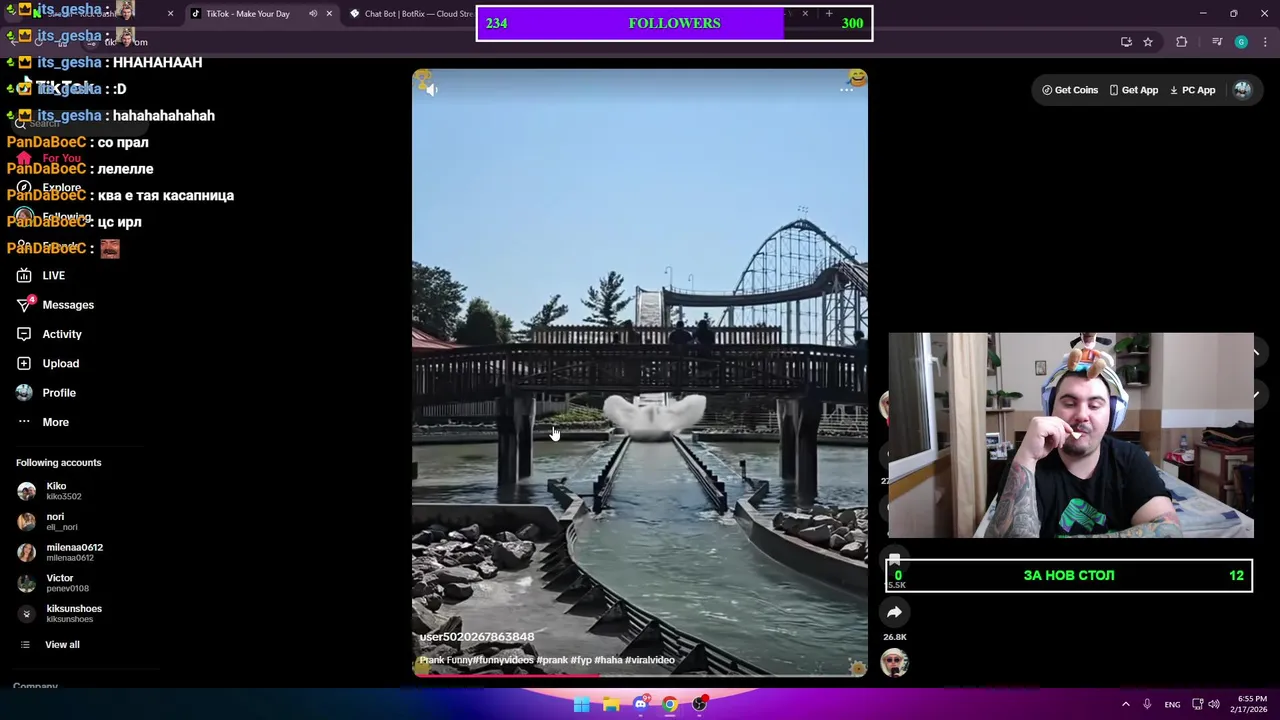The width and height of the screenshot is (1280, 720).
Task: Open a new browser tab with the plus button
Action: click(x=829, y=14)
